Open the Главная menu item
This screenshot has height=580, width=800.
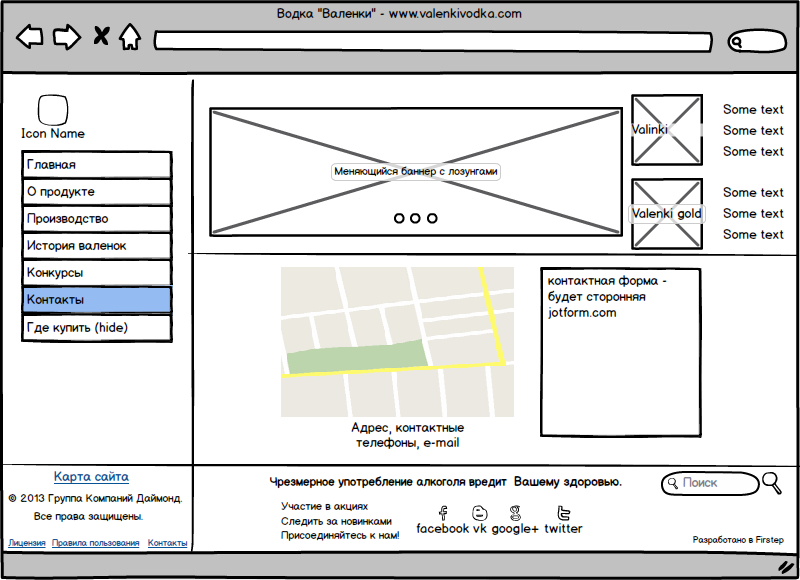pyautogui.click(x=96, y=165)
